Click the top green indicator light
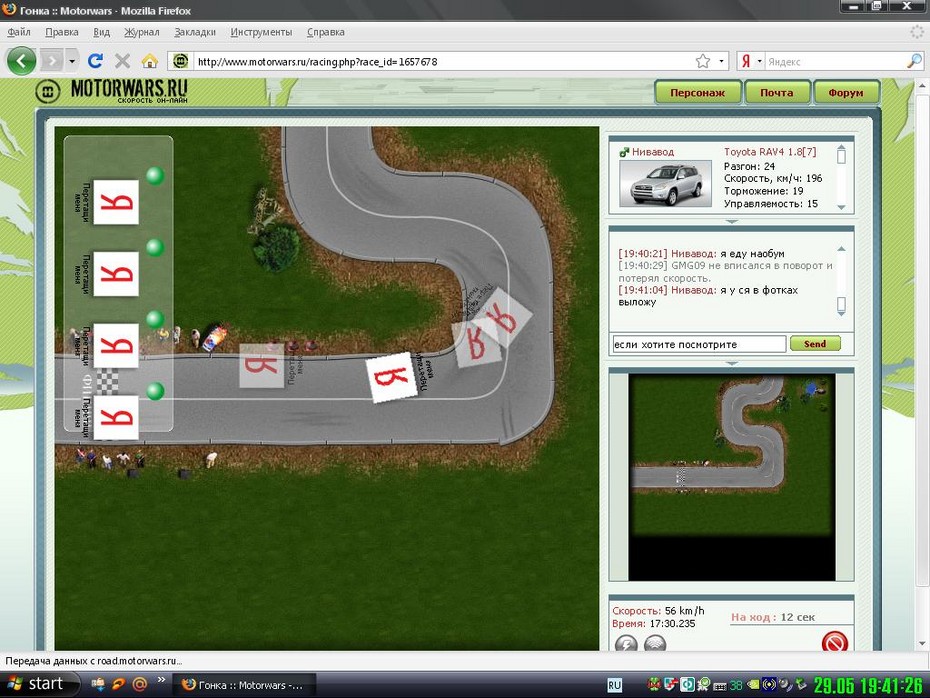The height and width of the screenshot is (698, 930). (x=155, y=176)
